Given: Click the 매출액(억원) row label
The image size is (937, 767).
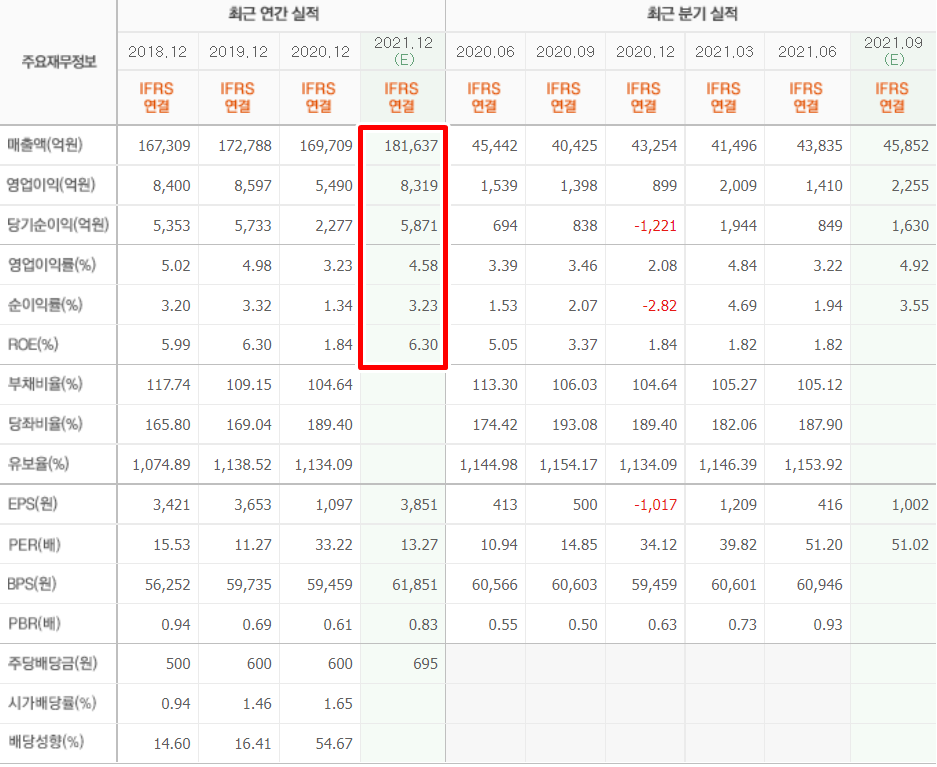Looking at the screenshot, I should click(x=45, y=145).
